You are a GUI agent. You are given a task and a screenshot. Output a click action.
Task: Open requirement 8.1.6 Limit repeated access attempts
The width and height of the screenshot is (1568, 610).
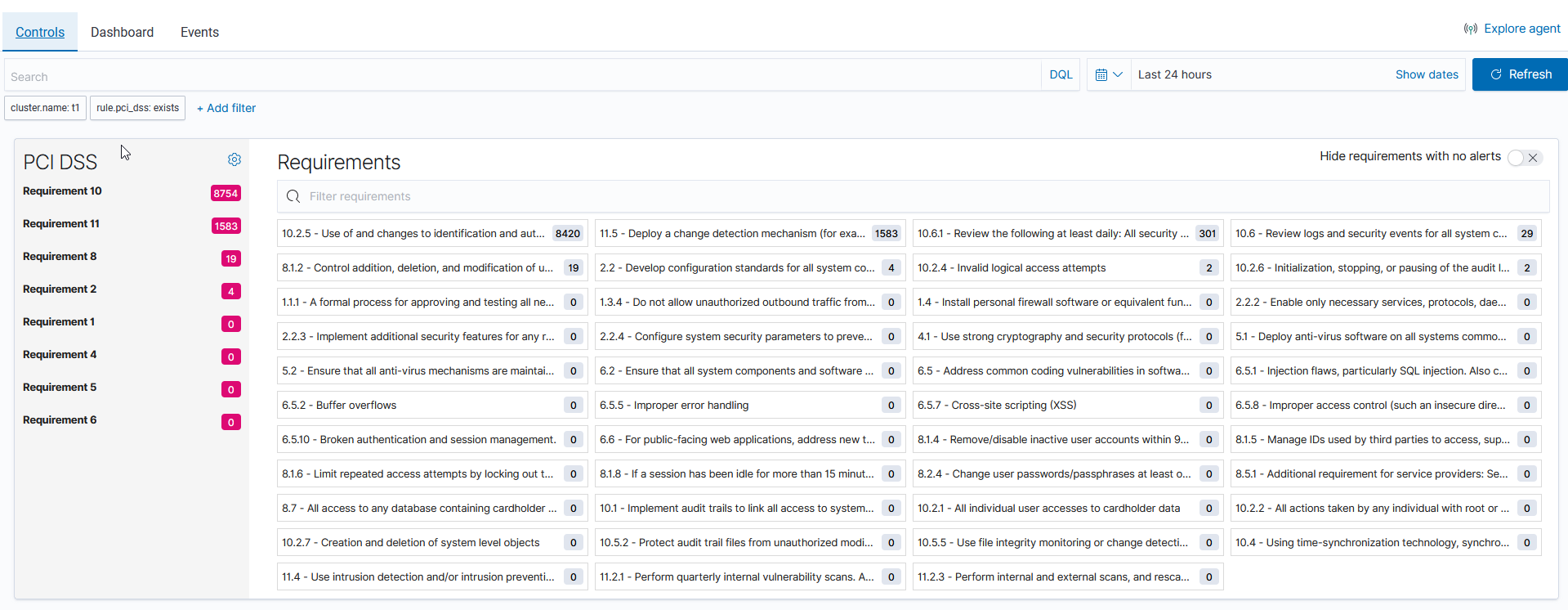432,473
